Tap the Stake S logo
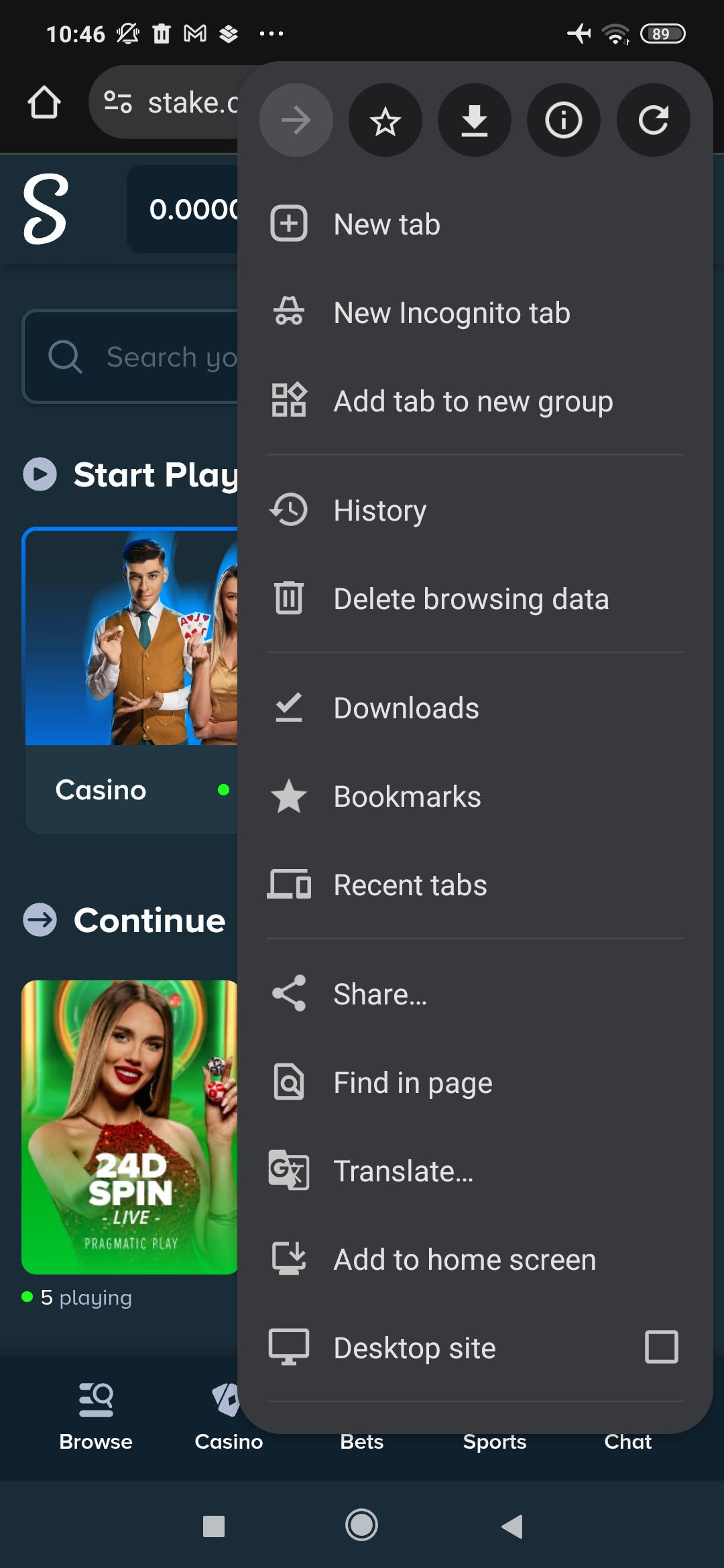This screenshot has height=1568, width=724. pos(46,209)
